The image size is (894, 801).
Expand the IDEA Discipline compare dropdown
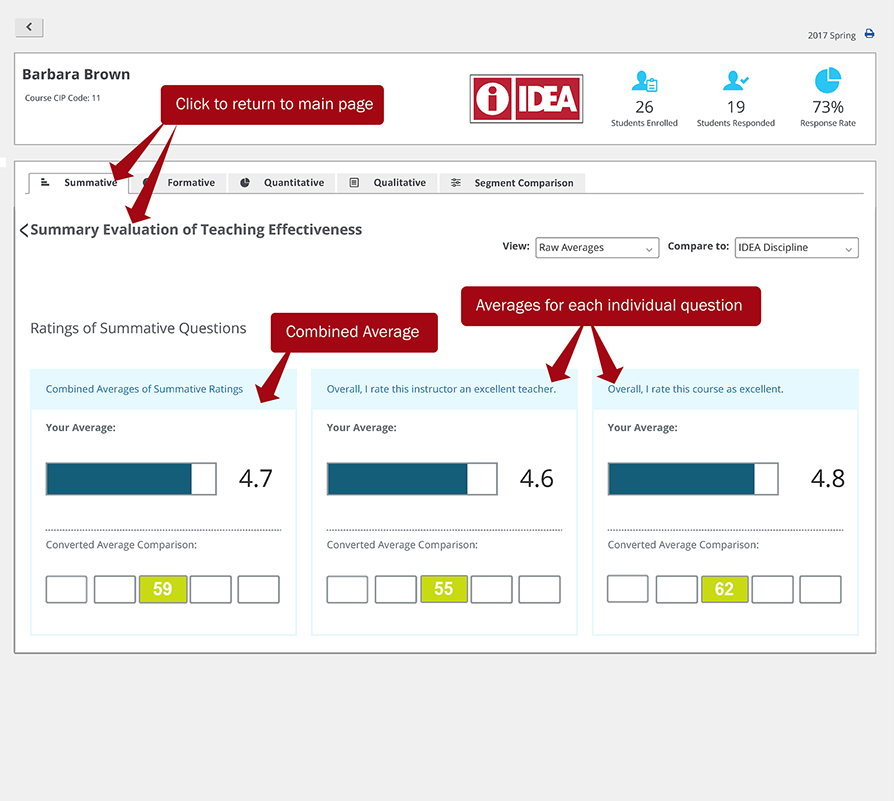796,248
